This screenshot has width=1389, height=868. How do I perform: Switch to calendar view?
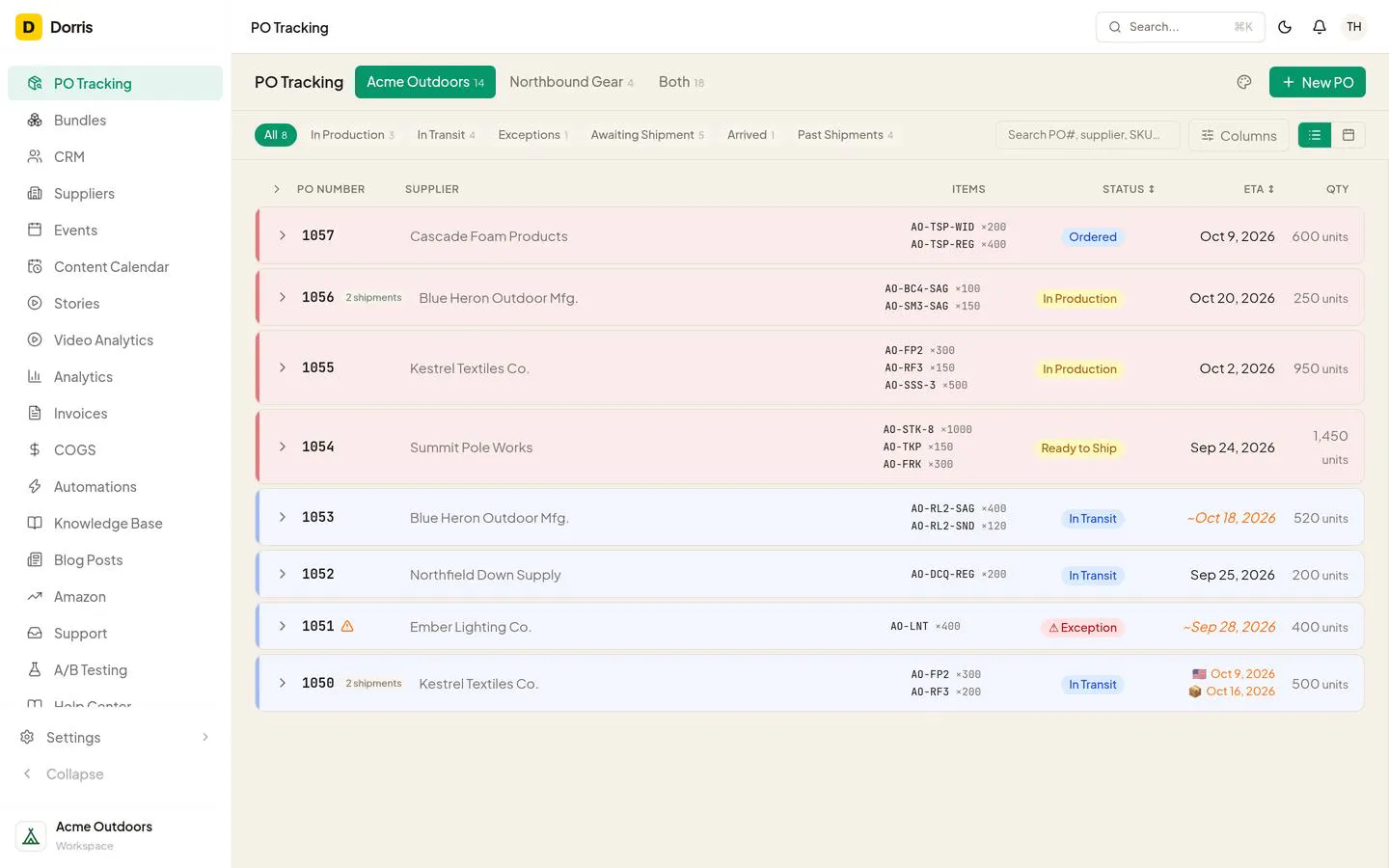coord(1348,135)
